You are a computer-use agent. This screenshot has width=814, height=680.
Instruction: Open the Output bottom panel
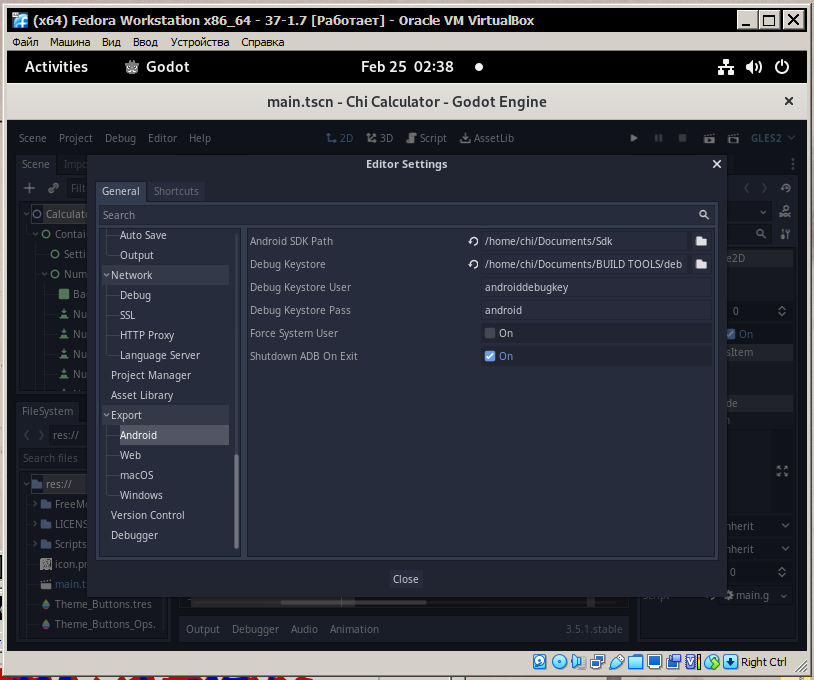pyautogui.click(x=202, y=629)
